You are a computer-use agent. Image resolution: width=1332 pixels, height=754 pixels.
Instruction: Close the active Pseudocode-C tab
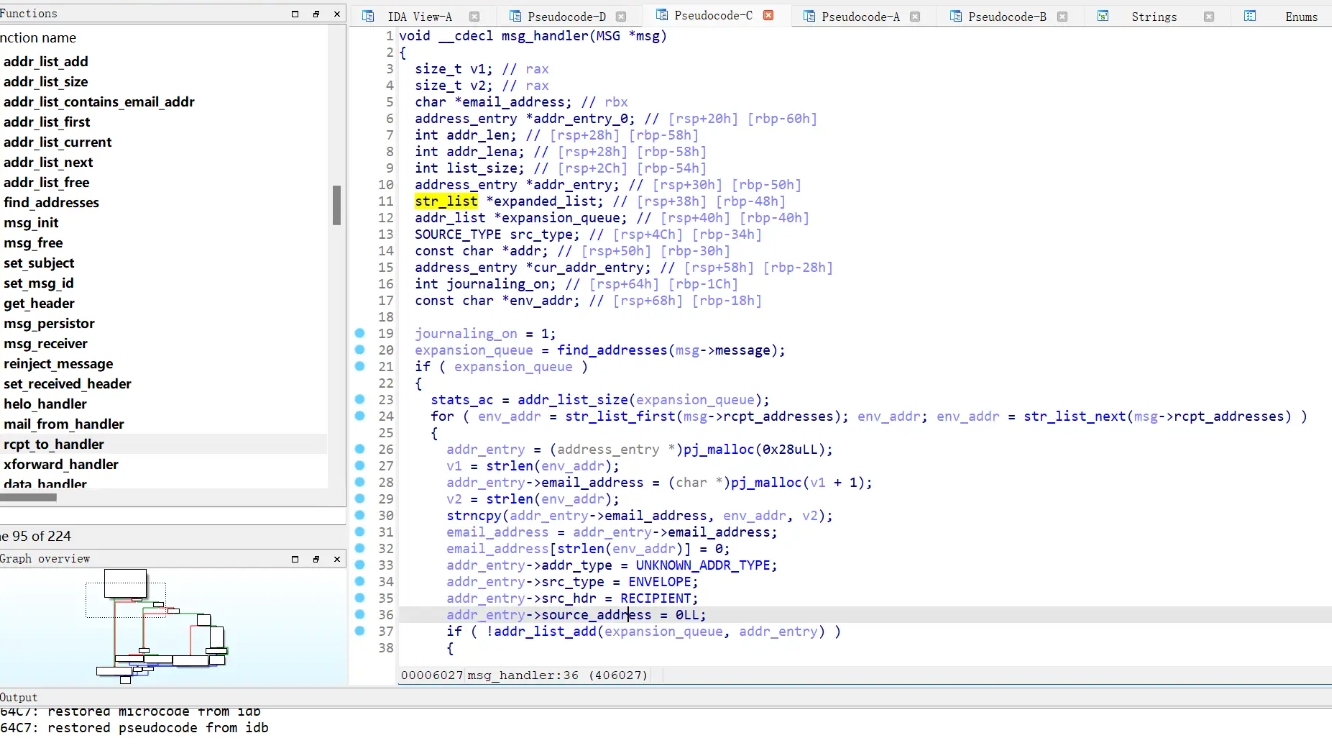(x=768, y=16)
